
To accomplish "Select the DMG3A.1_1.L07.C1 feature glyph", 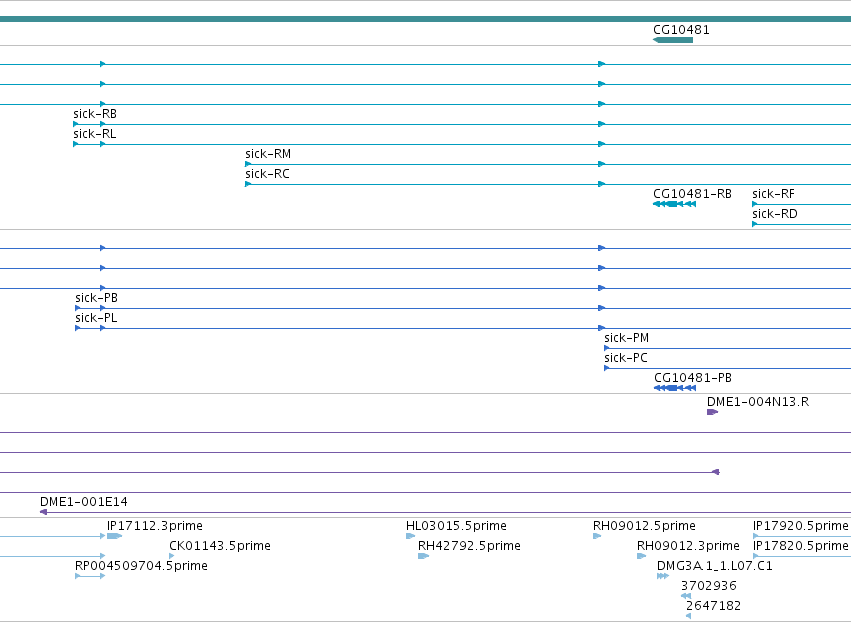I will coord(663,576).
